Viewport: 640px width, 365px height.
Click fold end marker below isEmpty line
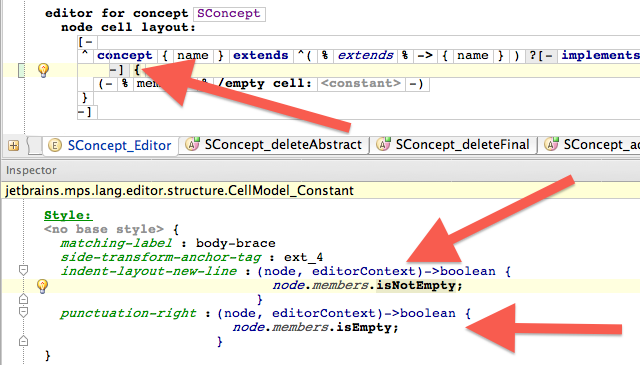pos(24,341)
